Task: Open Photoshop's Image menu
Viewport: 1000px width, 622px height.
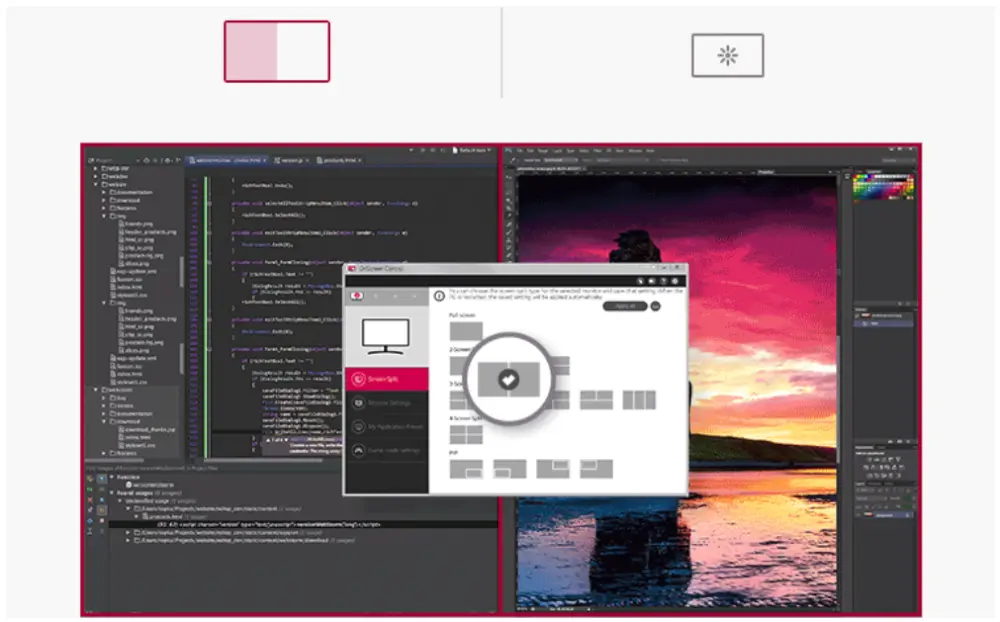Action: (543, 151)
